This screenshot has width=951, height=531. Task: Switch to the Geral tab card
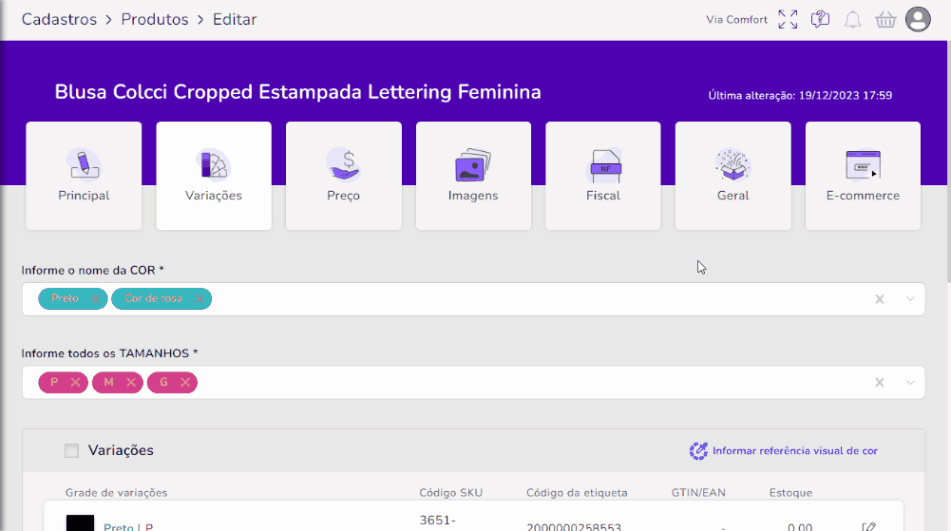(x=733, y=176)
